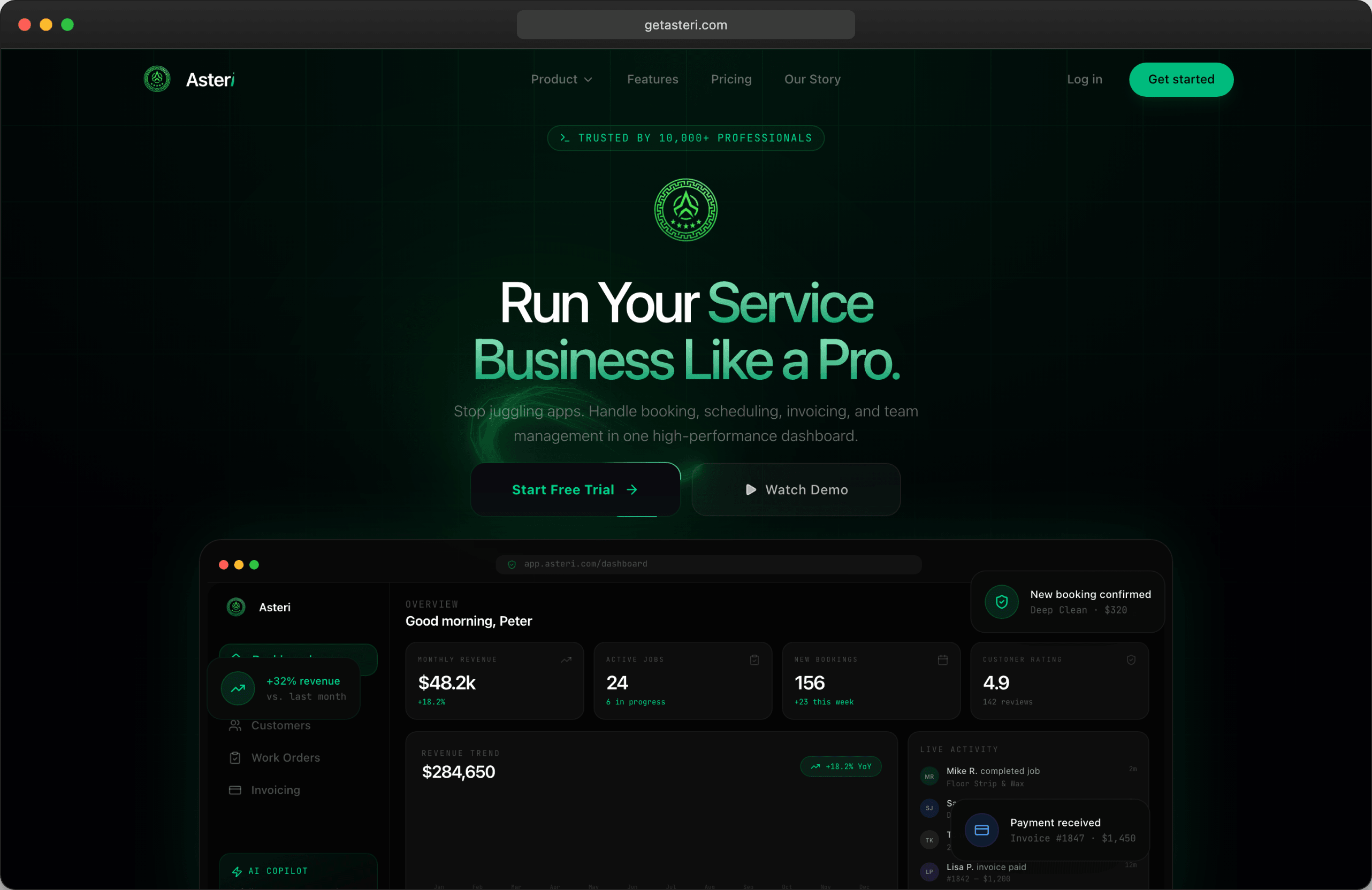Click the Invoicing card icon
The width and height of the screenshot is (1372, 890).
(234, 790)
